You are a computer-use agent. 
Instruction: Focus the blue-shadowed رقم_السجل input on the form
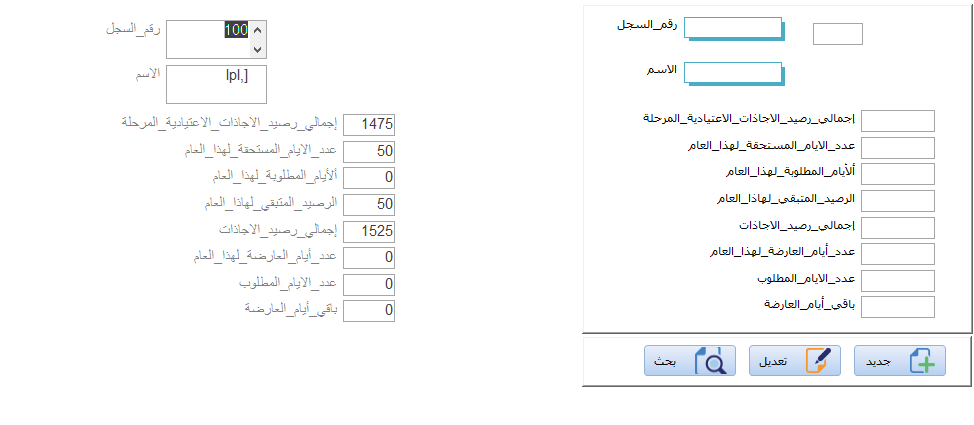click(x=733, y=27)
